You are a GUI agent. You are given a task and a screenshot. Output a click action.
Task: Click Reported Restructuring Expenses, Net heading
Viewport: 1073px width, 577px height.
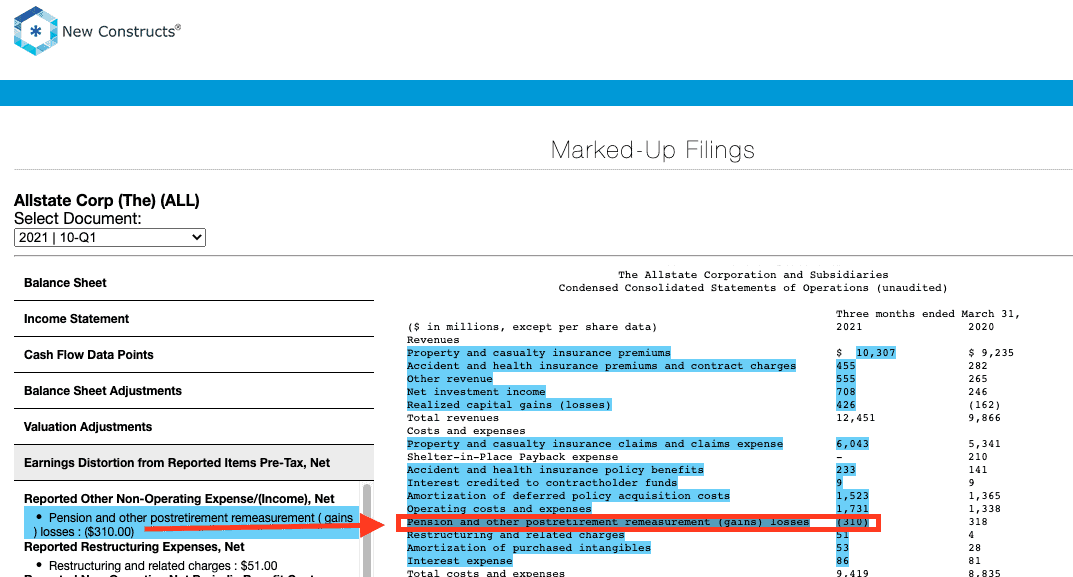point(134,547)
